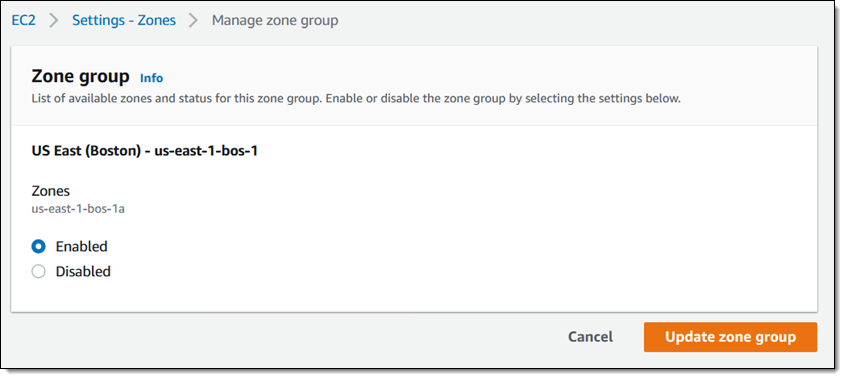Click the Disabled option label
Viewport: 845px width, 379px height.
click(83, 271)
